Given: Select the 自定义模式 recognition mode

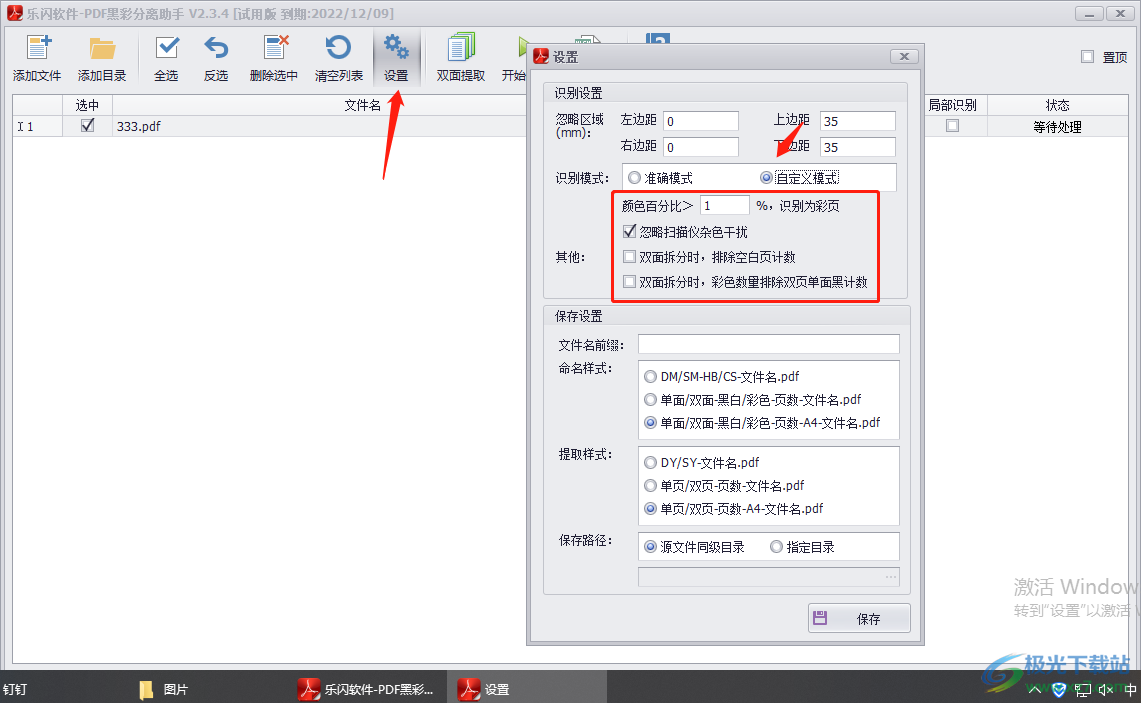Looking at the screenshot, I should tap(766, 178).
